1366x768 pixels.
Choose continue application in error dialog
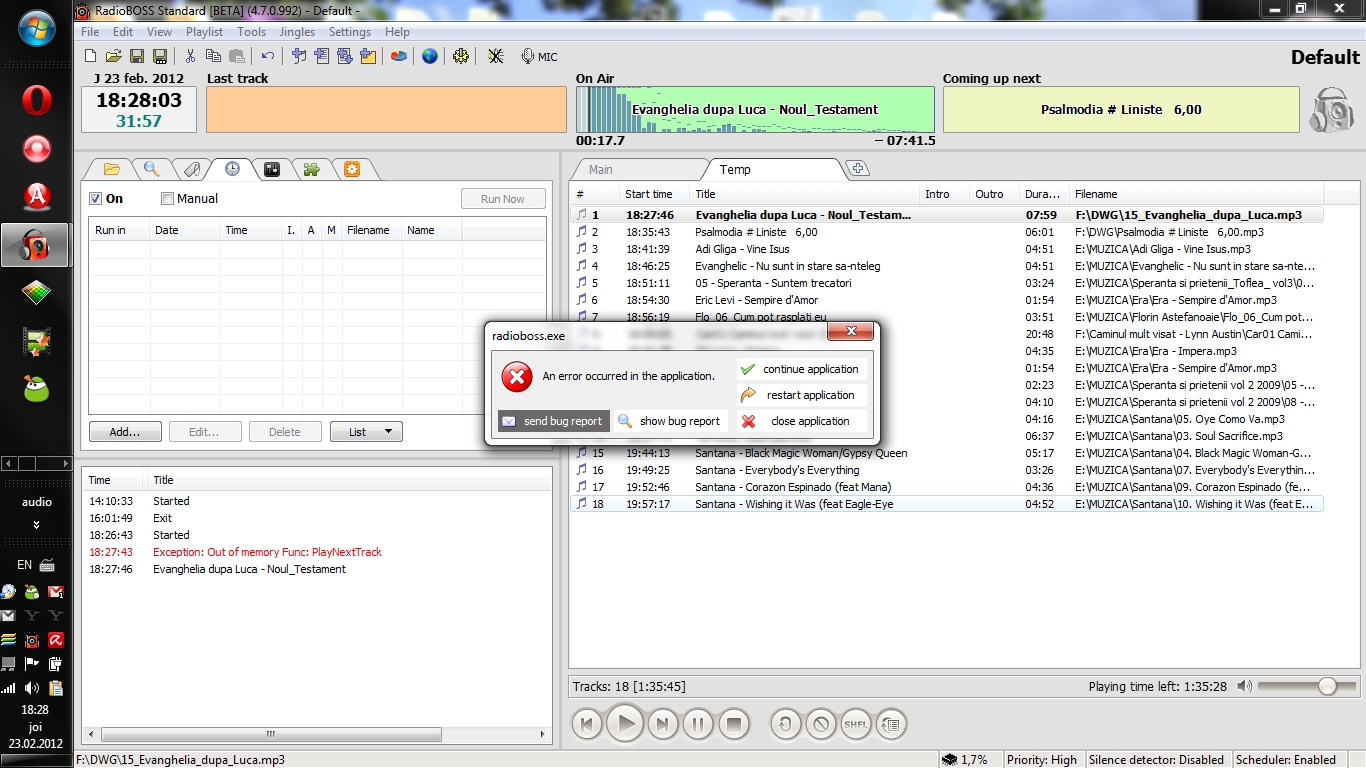tap(801, 369)
